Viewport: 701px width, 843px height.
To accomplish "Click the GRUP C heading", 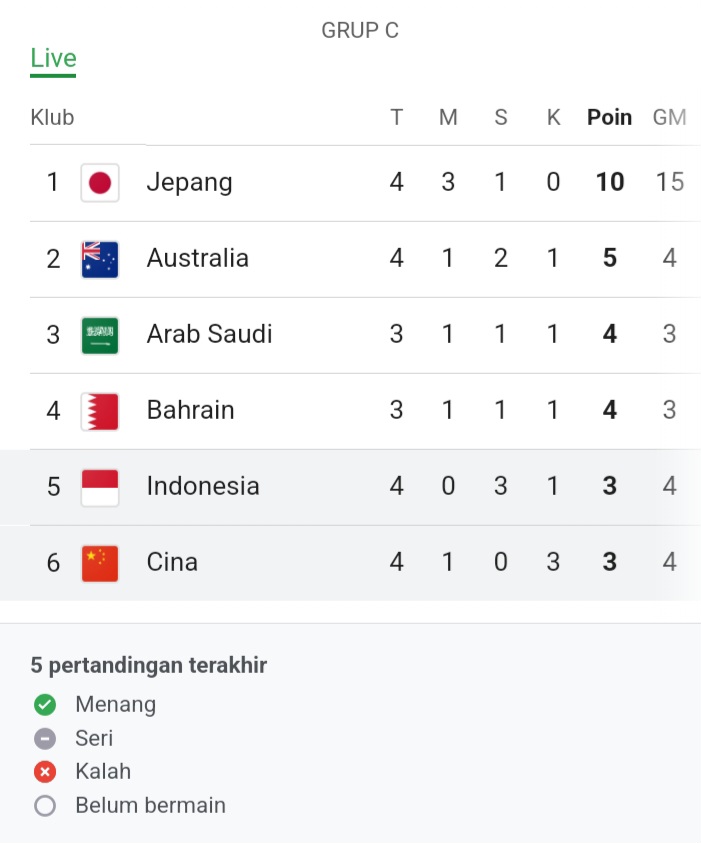I will click(x=360, y=31).
